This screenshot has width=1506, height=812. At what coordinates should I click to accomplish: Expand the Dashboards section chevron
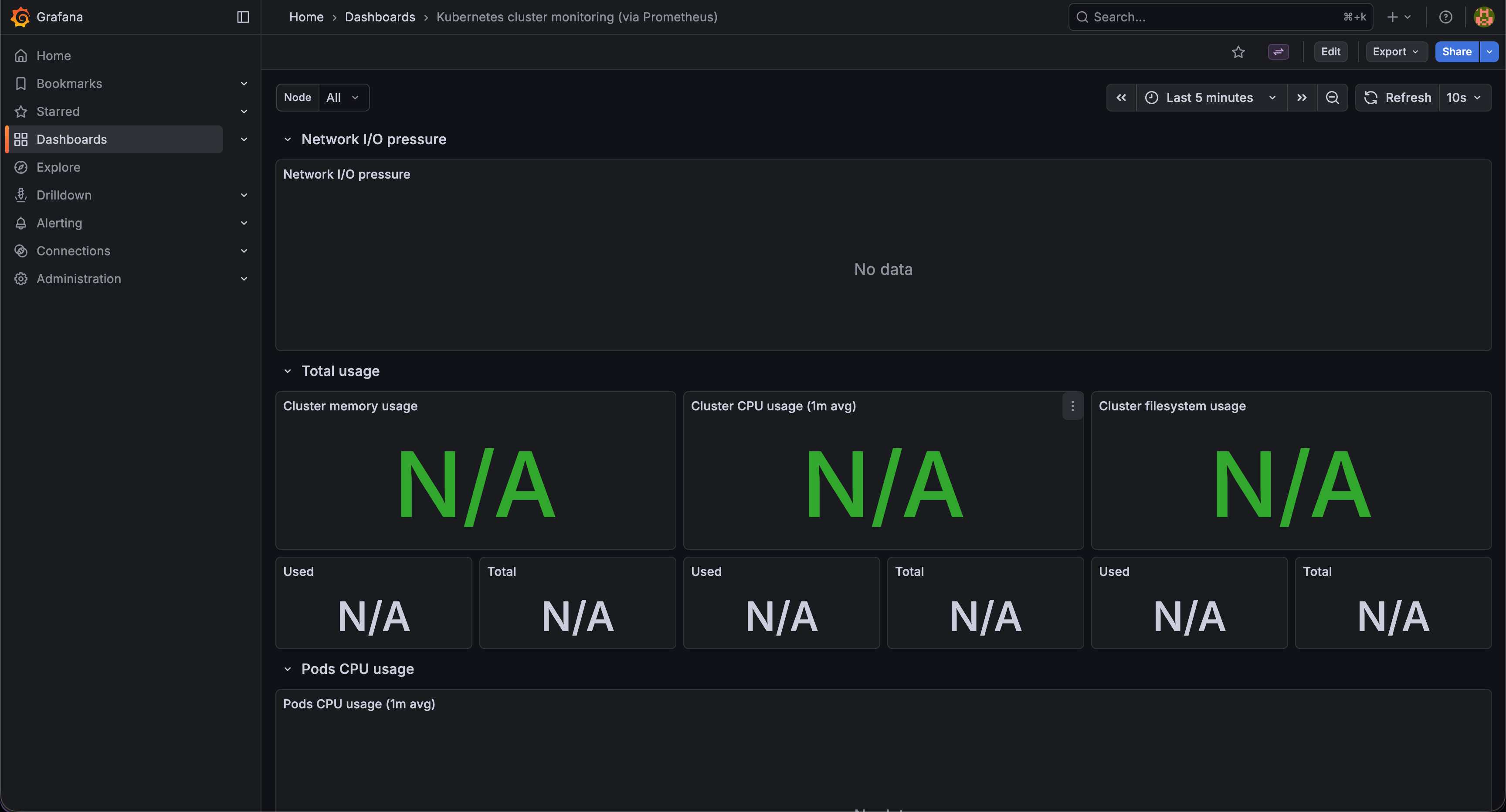pyautogui.click(x=244, y=139)
